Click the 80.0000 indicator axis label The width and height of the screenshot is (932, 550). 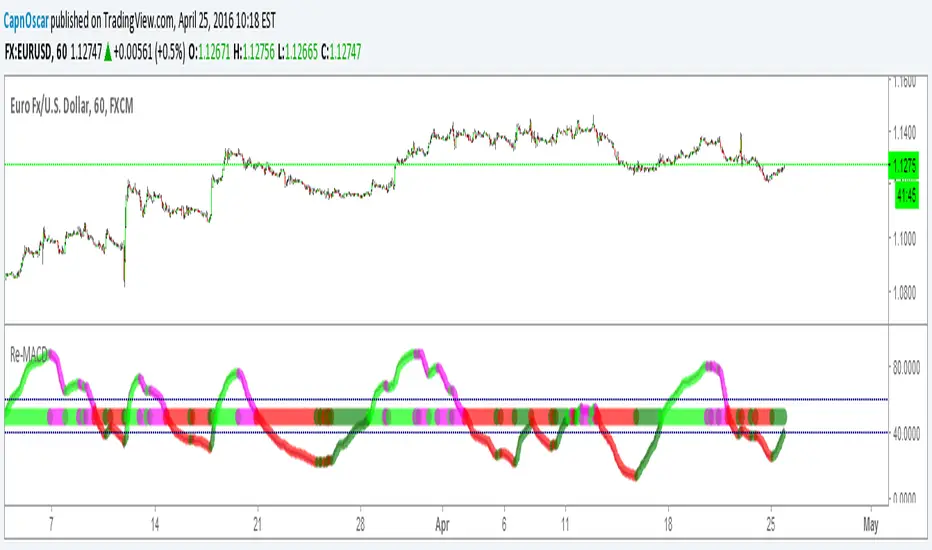pyautogui.click(x=906, y=368)
